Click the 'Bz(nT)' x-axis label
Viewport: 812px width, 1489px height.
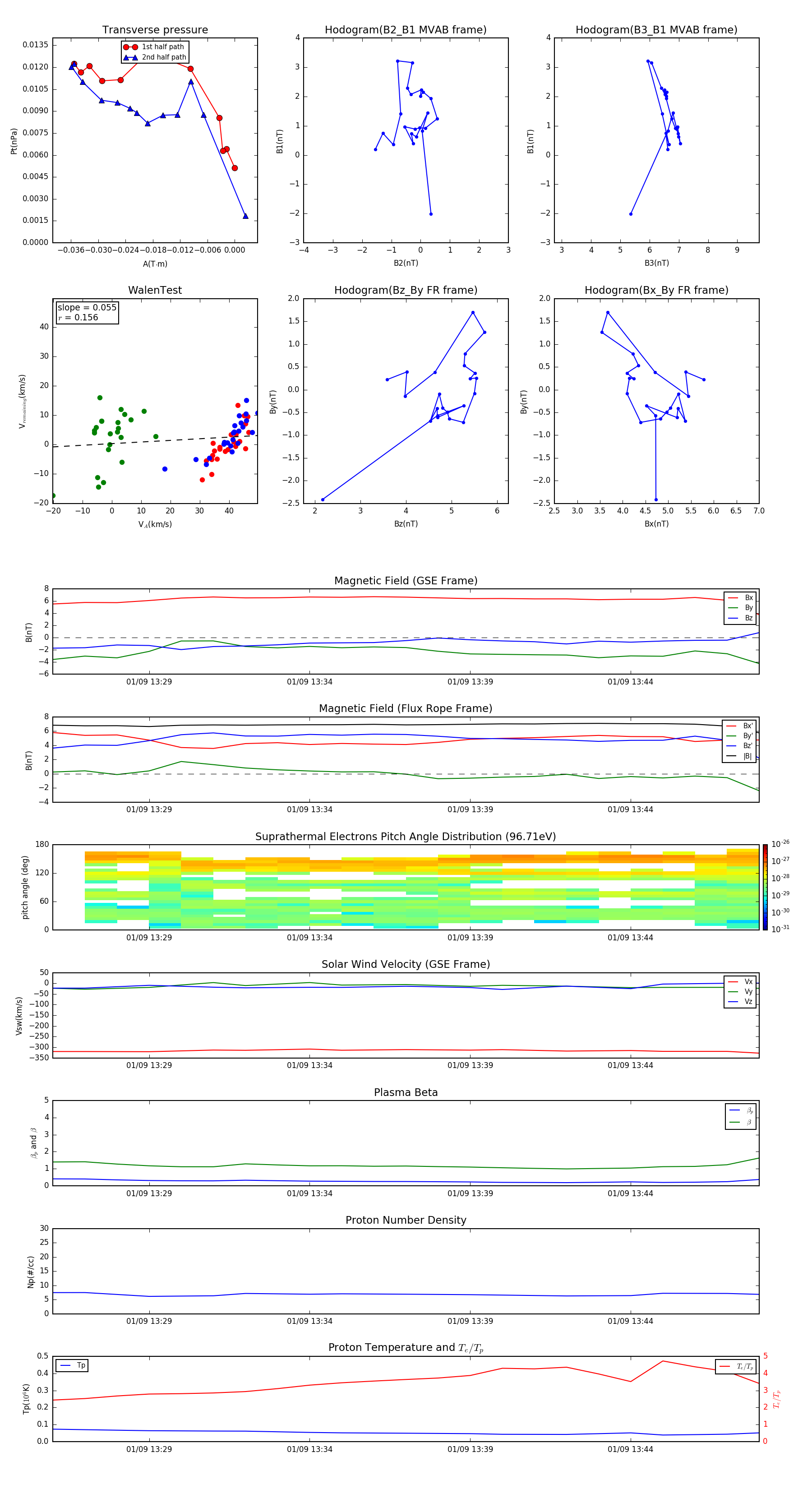point(406,524)
